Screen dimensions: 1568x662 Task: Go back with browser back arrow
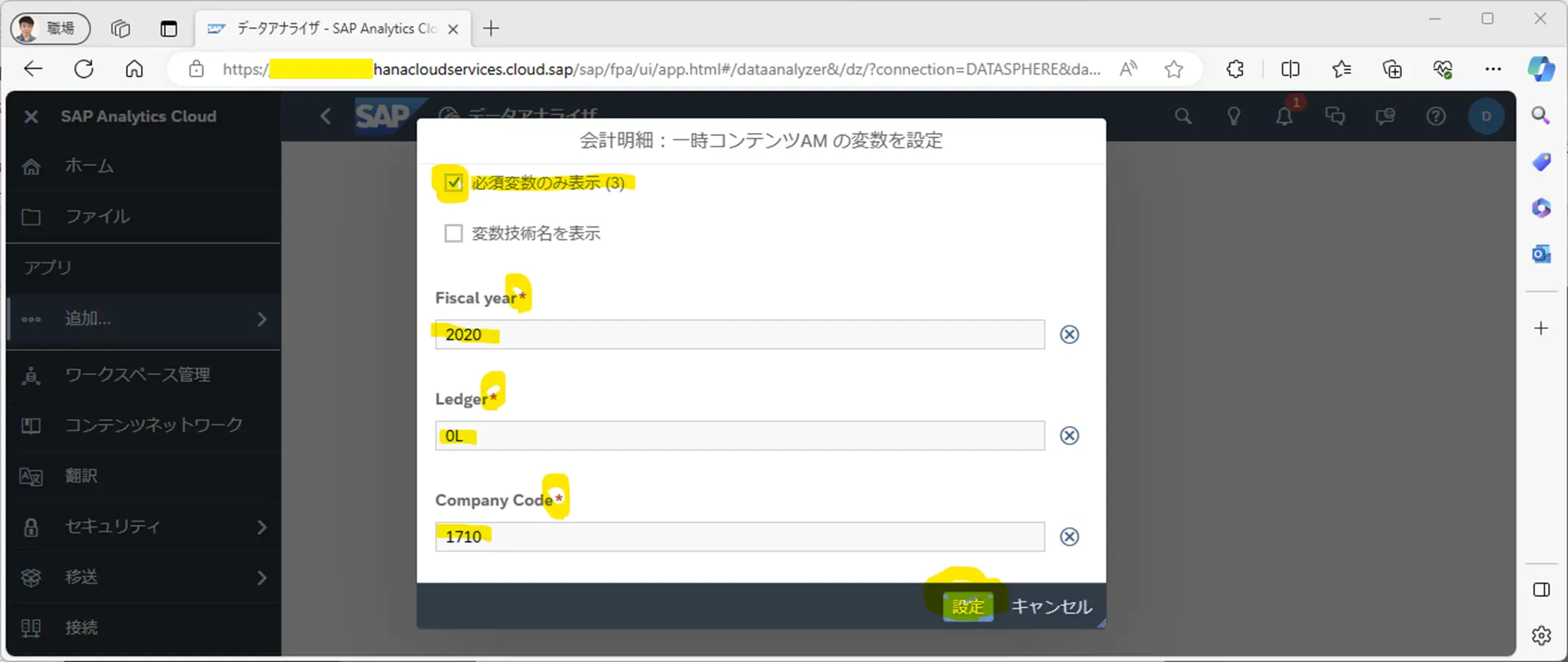click(34, 69)
